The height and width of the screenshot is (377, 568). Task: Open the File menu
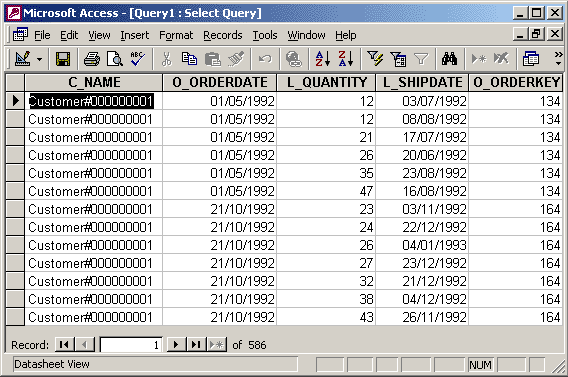[x=42, y=35]
